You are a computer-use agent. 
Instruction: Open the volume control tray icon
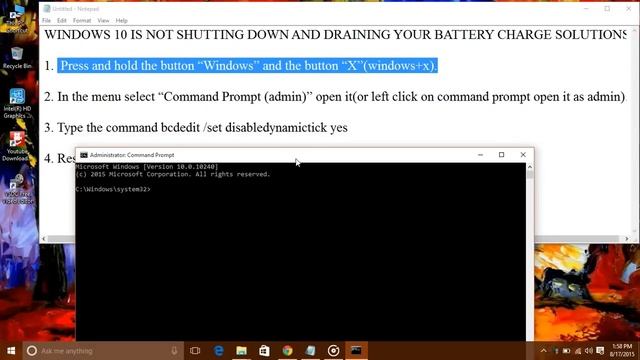pyautogui.click(x=589, y=351)
